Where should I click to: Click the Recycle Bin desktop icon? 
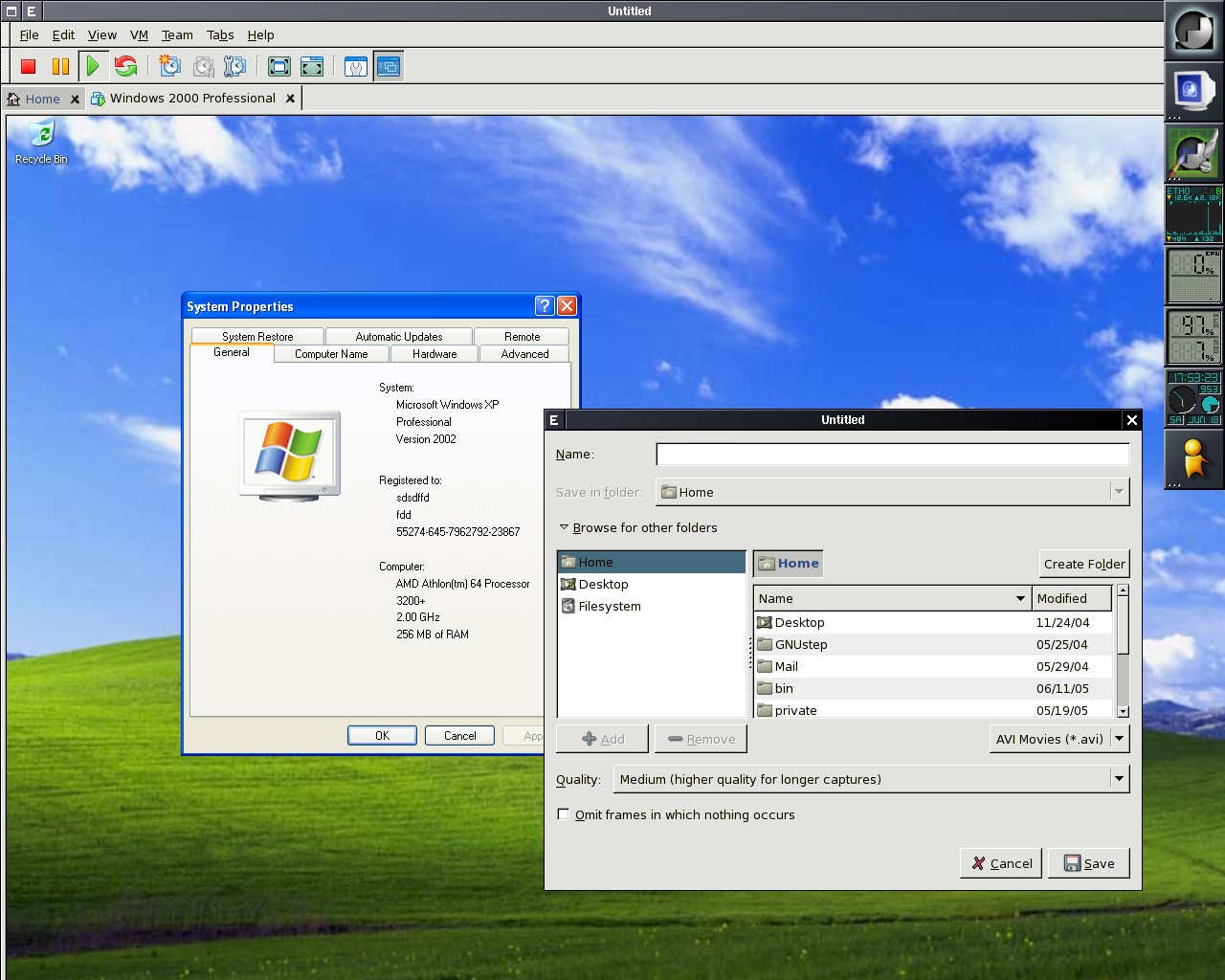tap(41, 142)
